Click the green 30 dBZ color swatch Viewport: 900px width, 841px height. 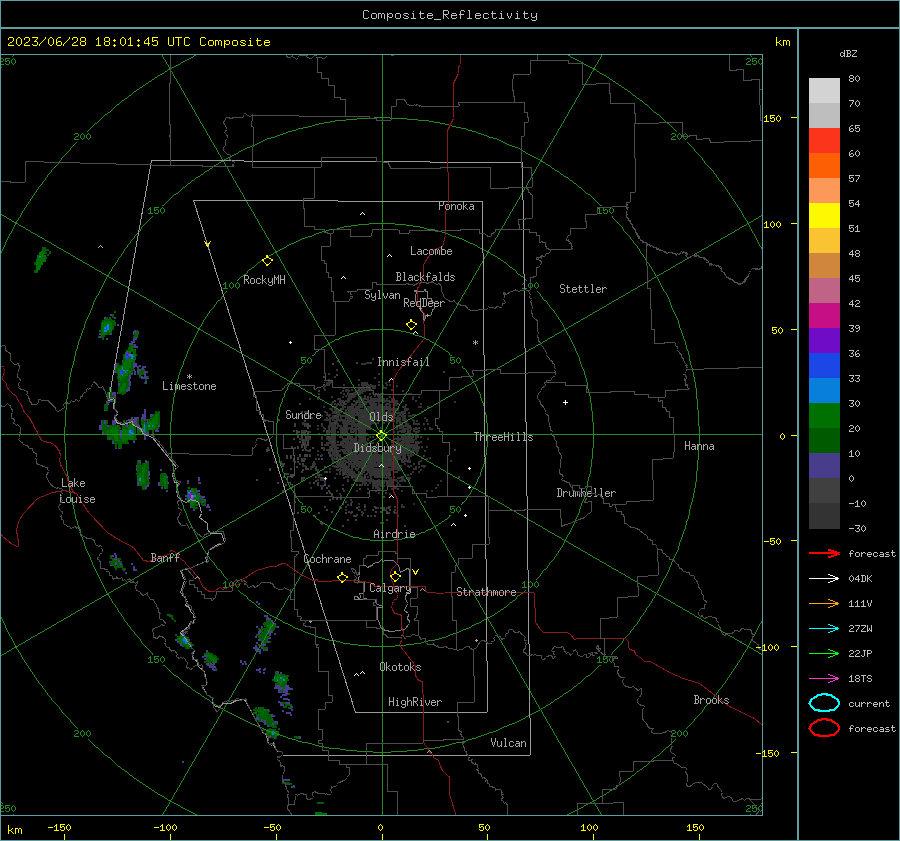824,415
